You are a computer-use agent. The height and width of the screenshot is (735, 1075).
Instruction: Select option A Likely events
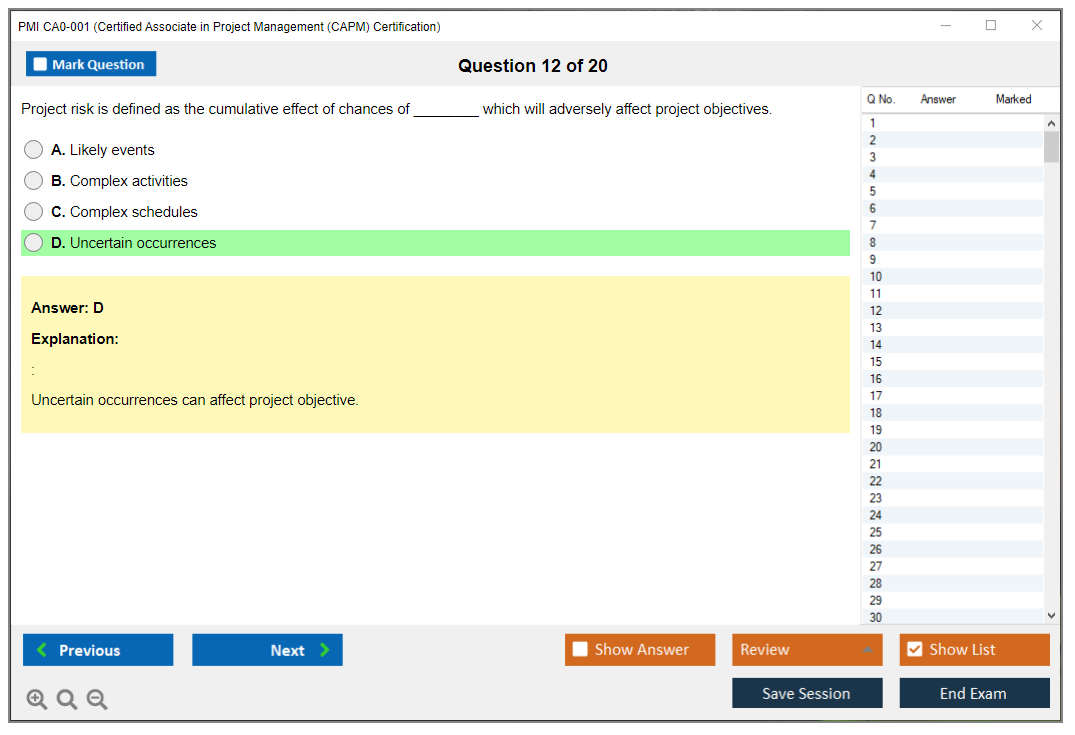click(34, 150)
